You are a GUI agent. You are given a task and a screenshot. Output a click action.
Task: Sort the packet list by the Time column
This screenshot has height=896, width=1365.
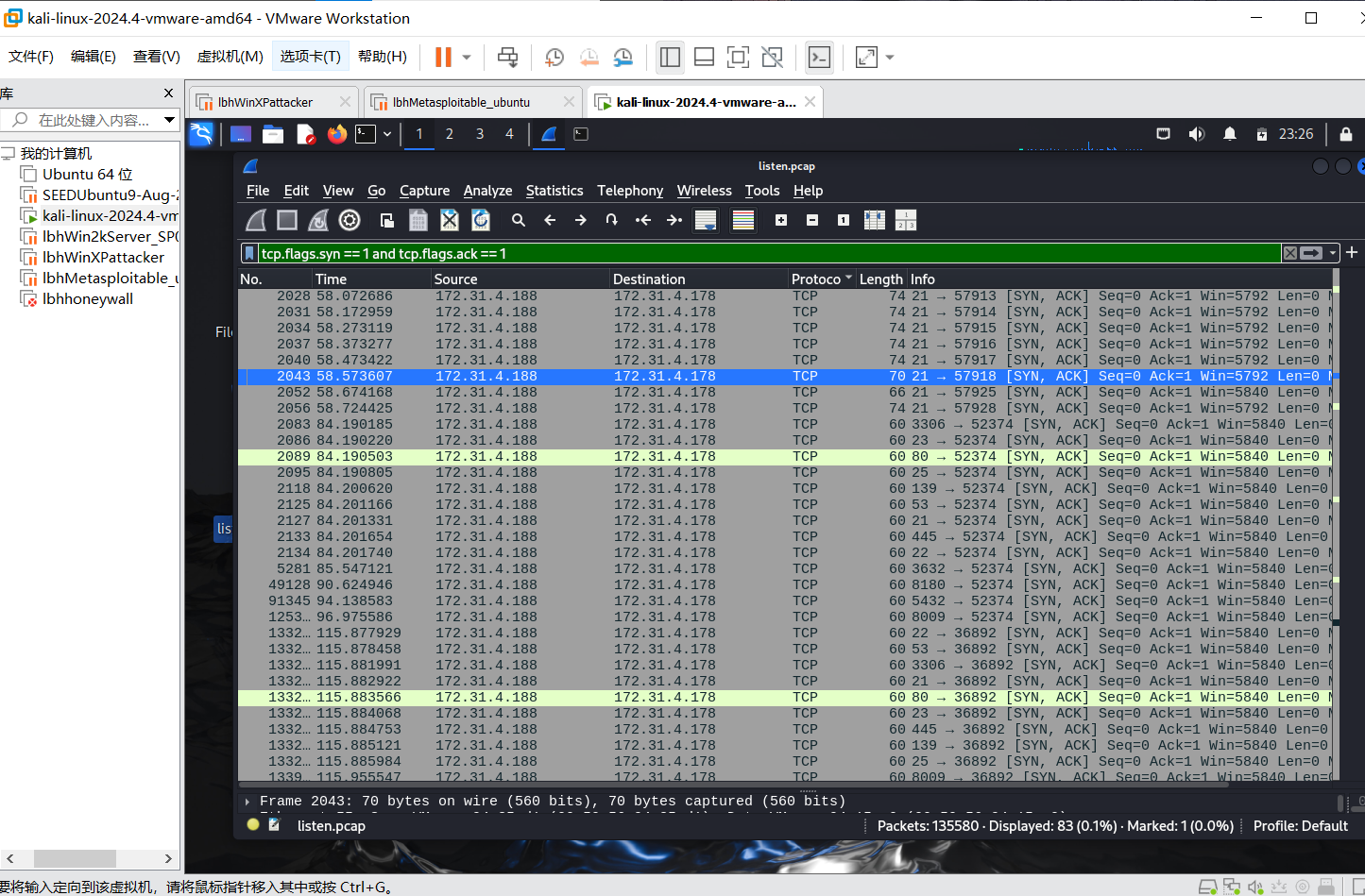click(371, 279)
